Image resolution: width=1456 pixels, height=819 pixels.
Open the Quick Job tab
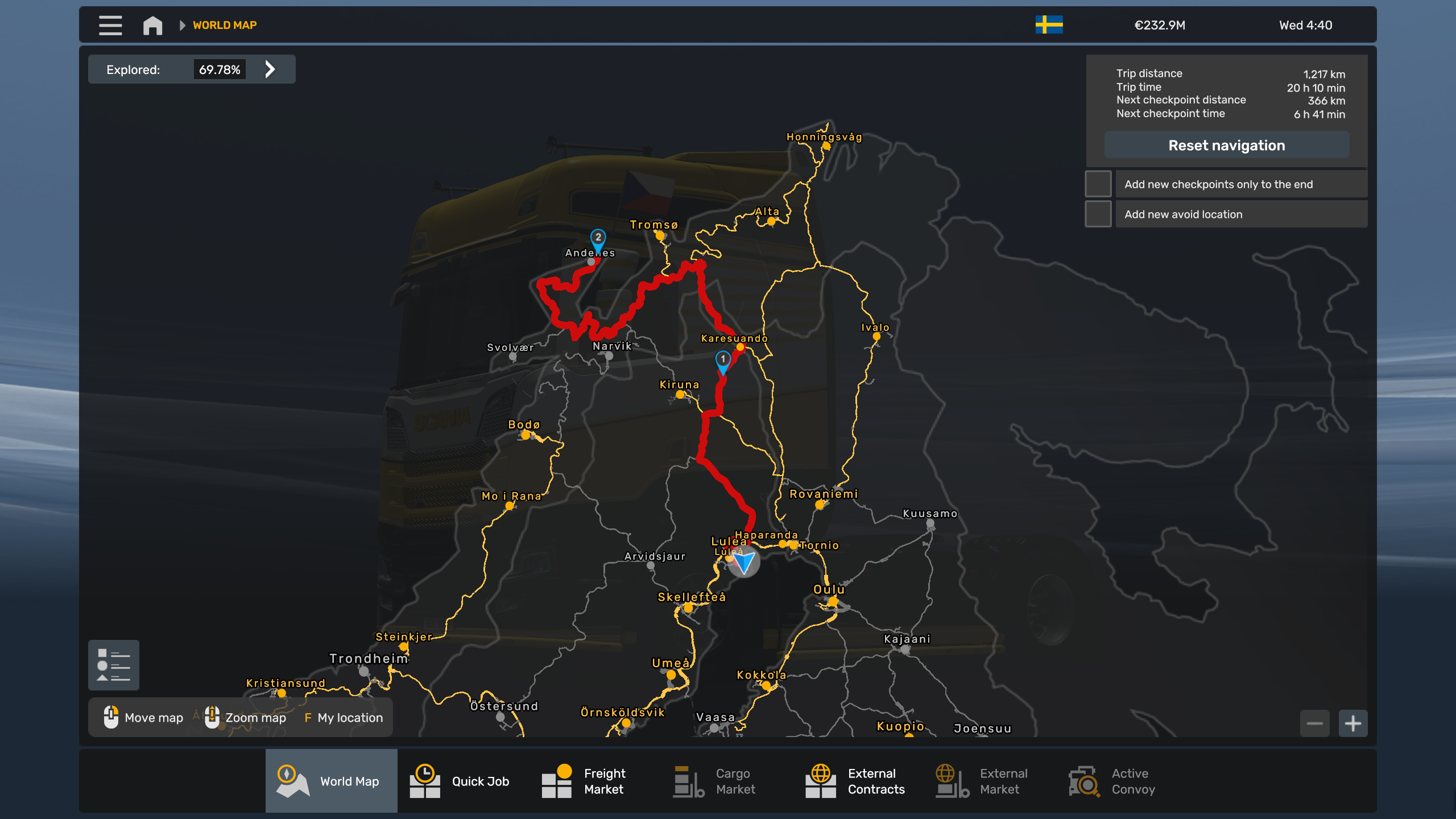pos(462,781)
